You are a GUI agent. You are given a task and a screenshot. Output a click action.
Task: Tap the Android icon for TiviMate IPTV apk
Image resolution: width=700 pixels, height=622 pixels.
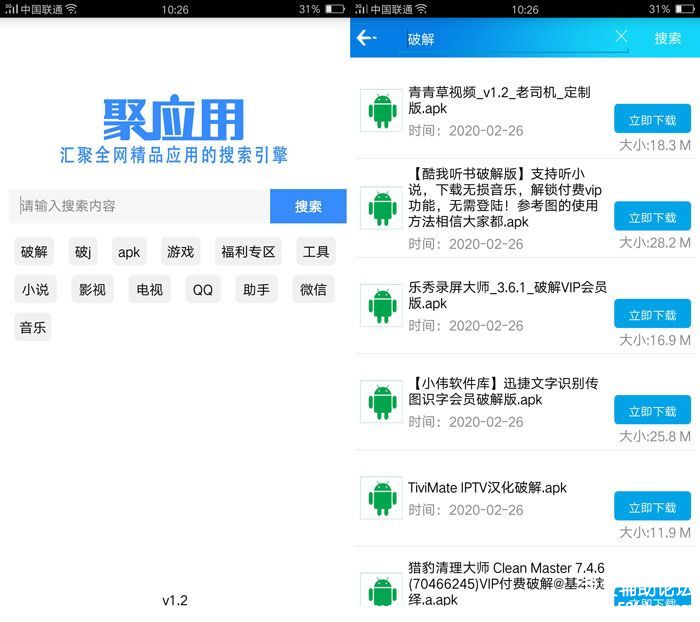[382, 498]
